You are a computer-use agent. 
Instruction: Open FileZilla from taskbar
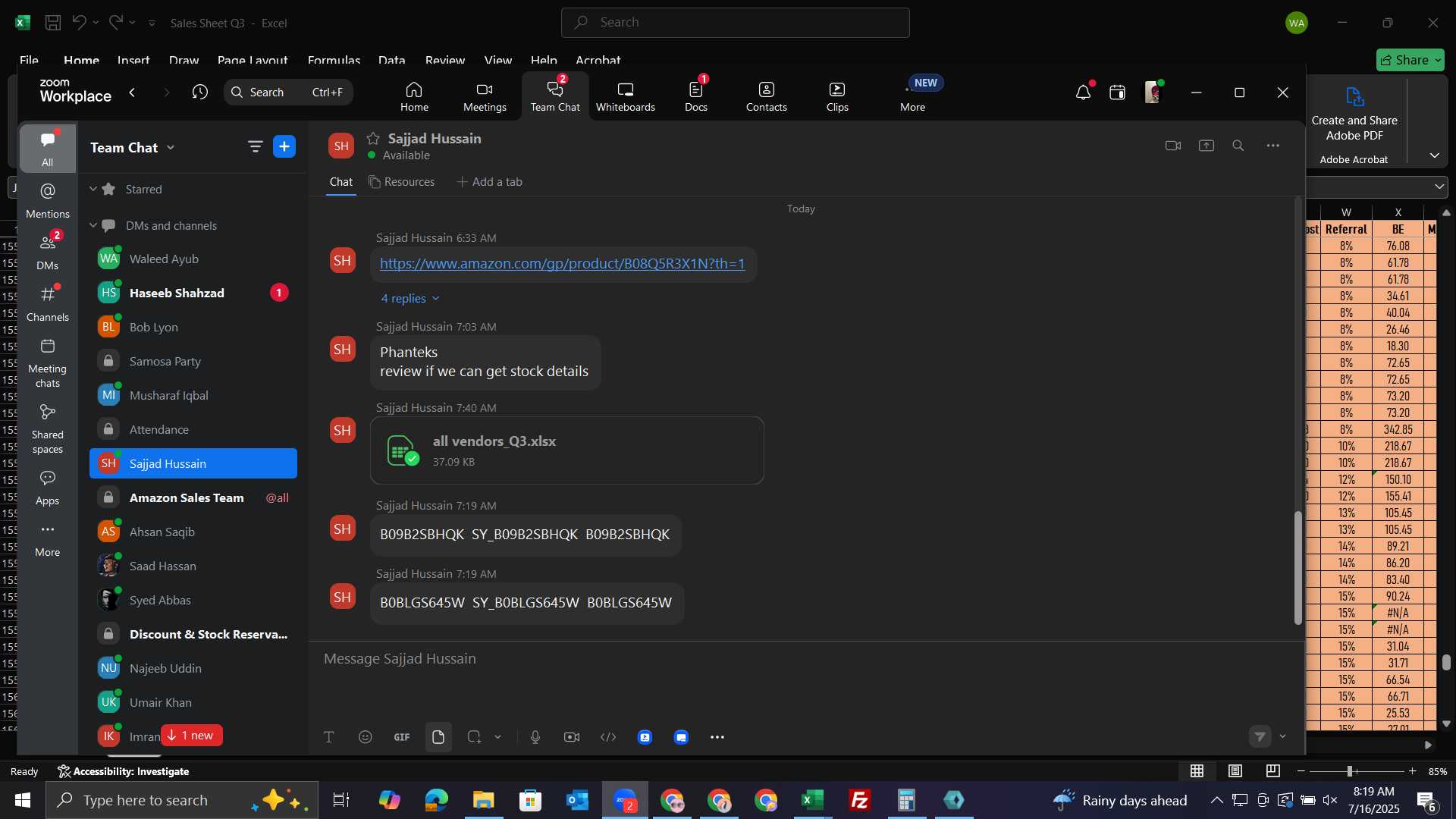(x=860, y=801)
